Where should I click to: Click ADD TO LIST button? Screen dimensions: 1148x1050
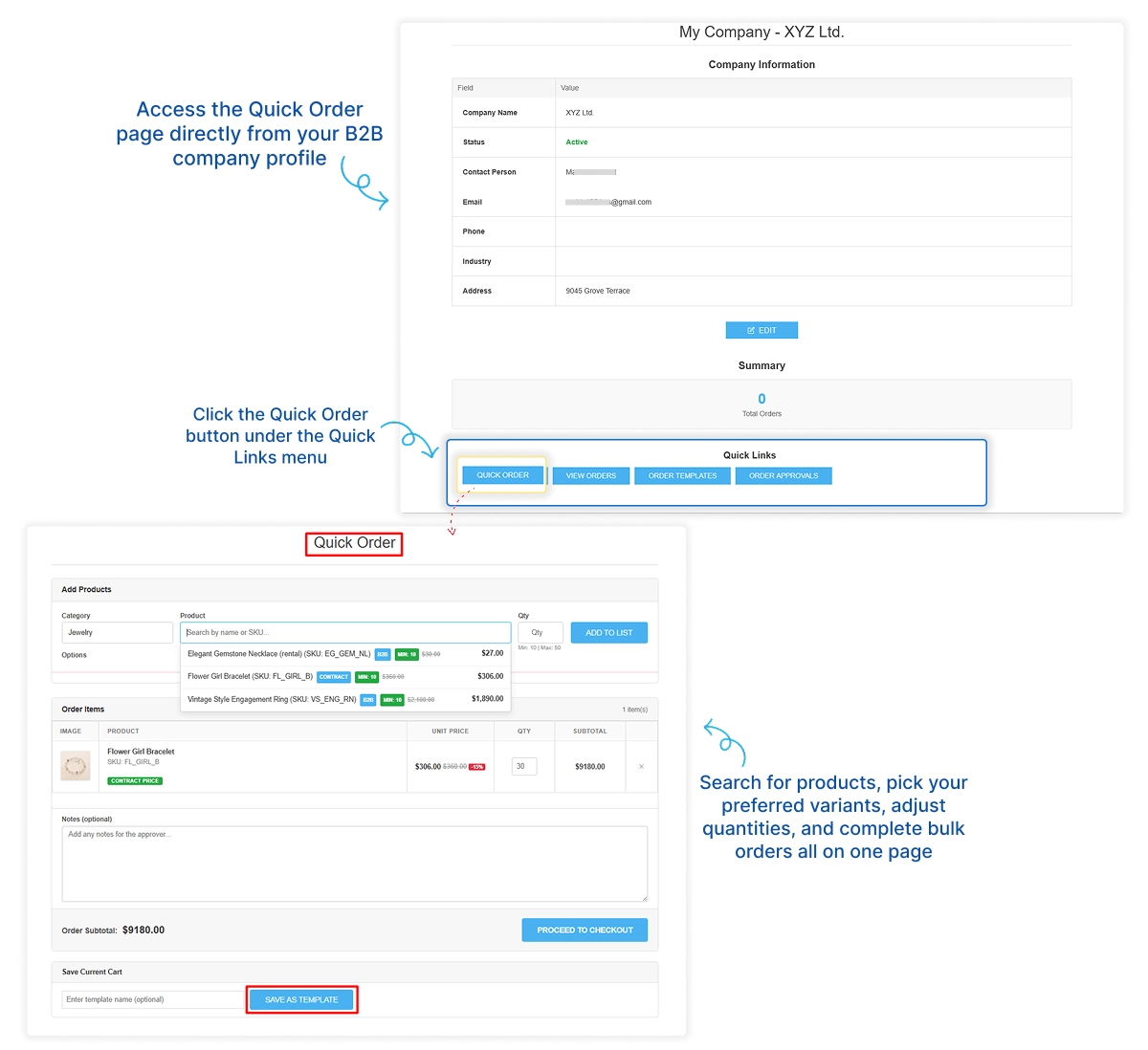[609, 632]
